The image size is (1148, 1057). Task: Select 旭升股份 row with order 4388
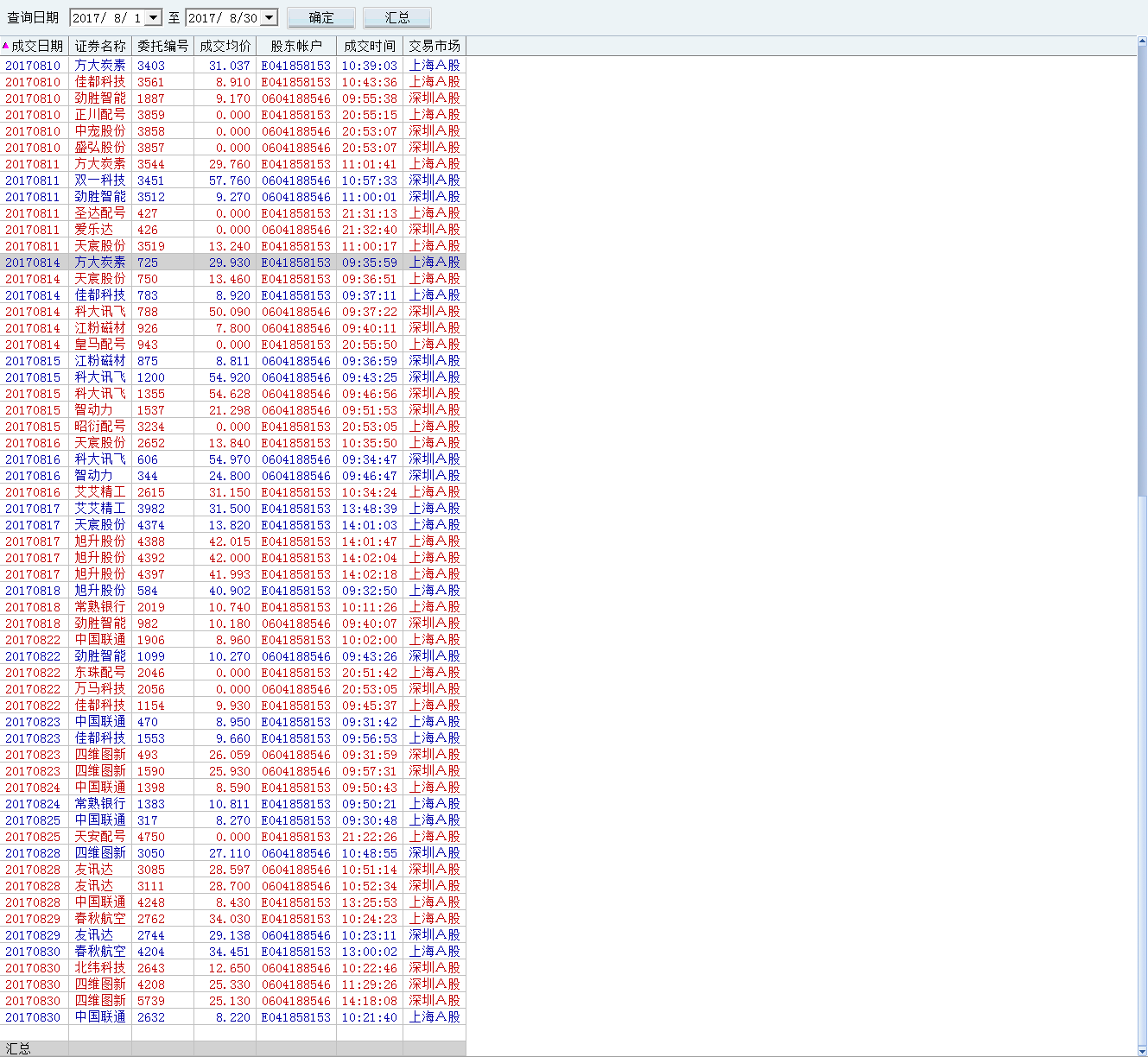pyautogui.click(x=233, y=541)
